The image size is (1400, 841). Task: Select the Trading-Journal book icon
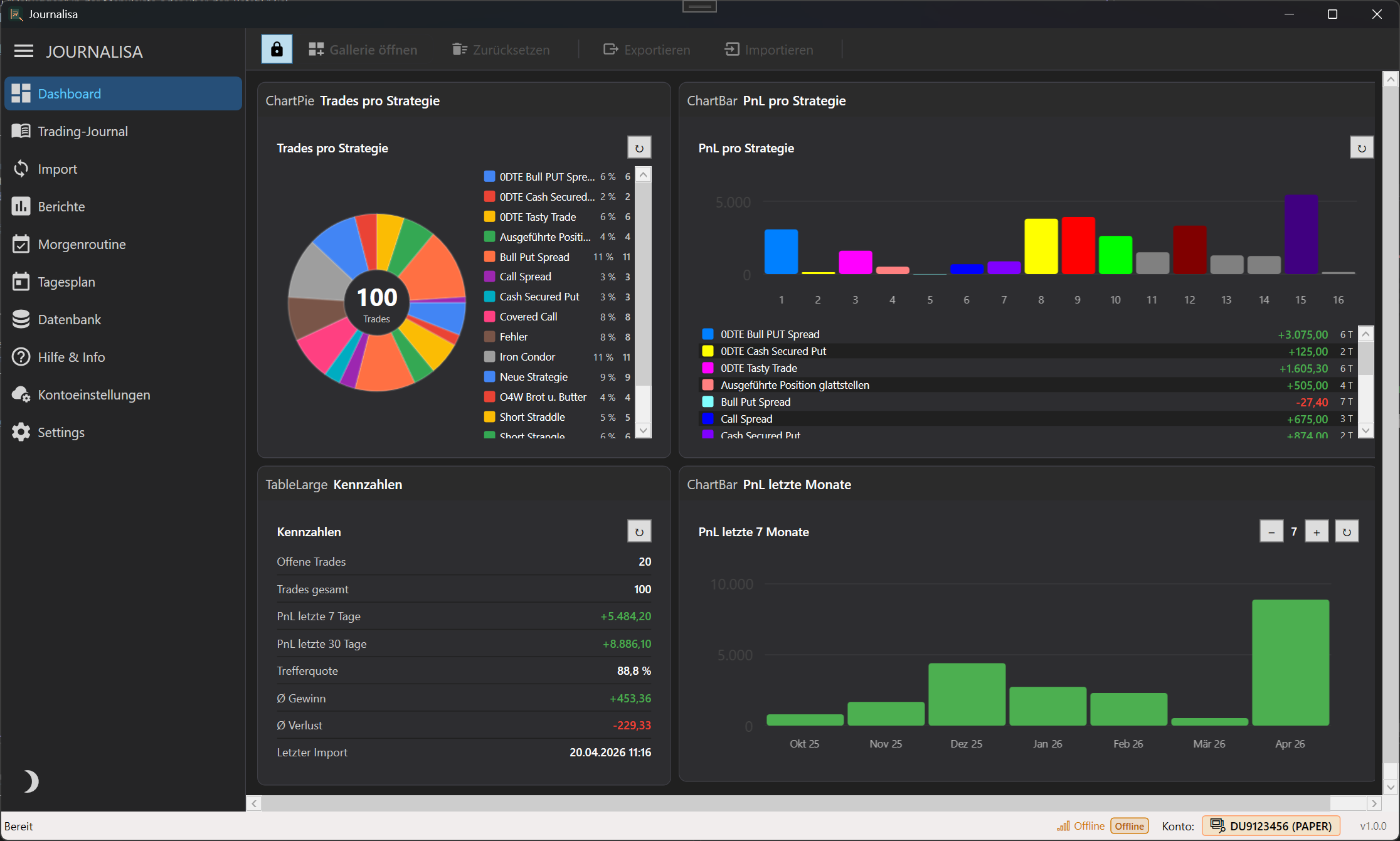(x=21, y=131)
